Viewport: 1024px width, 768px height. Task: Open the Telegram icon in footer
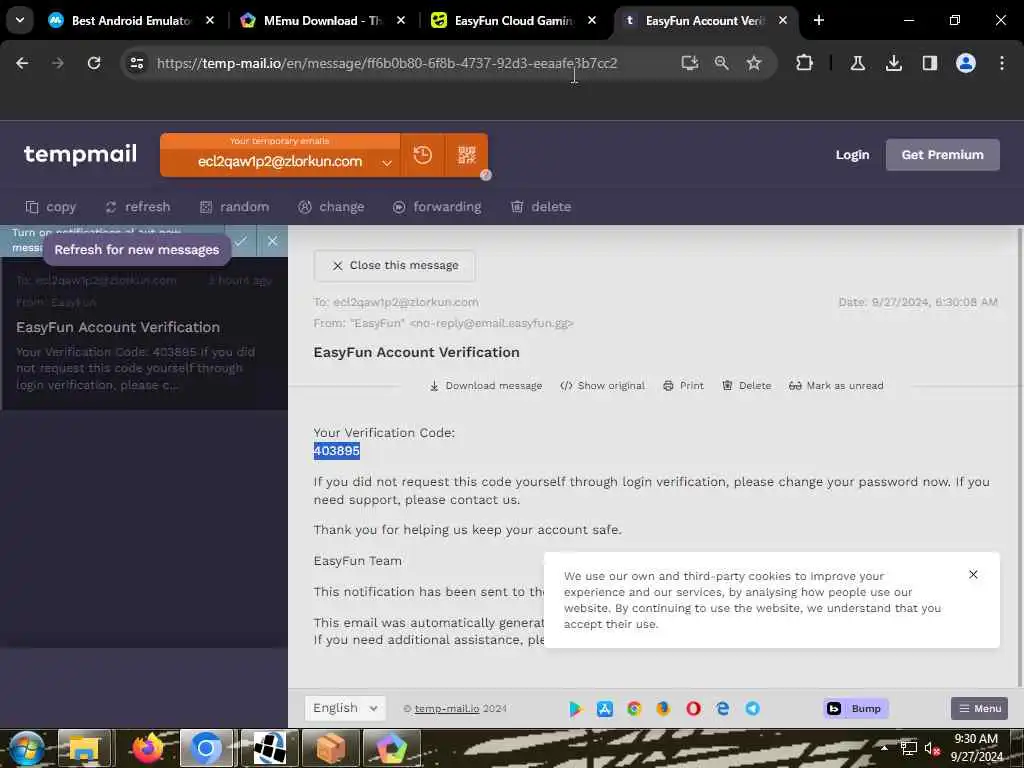[752, 709]
